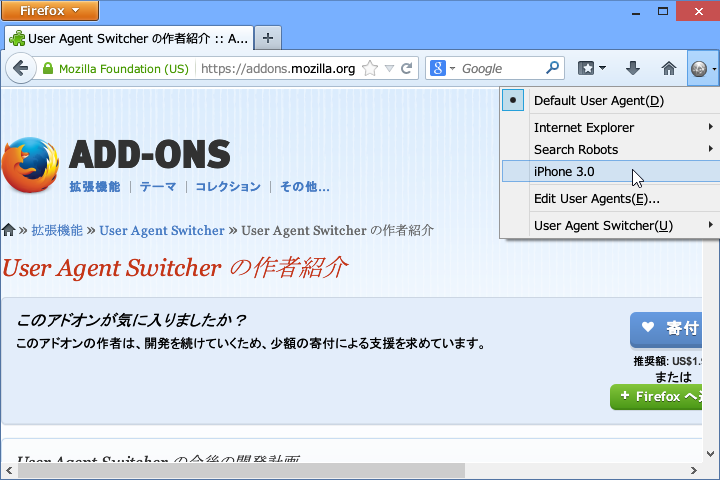This screenshot has height=480, width=720.
Task: Click the Google search engine icon
Action: [438, 68]
